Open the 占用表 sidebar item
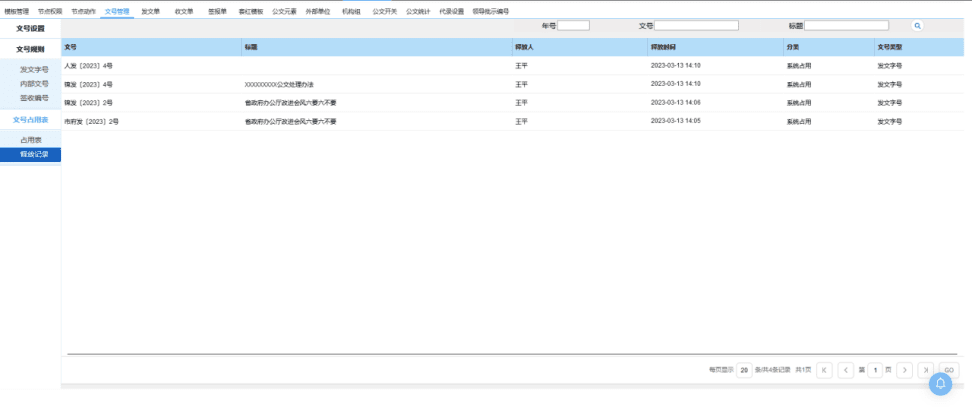The image size is (972, 414). tap(30, 140)
